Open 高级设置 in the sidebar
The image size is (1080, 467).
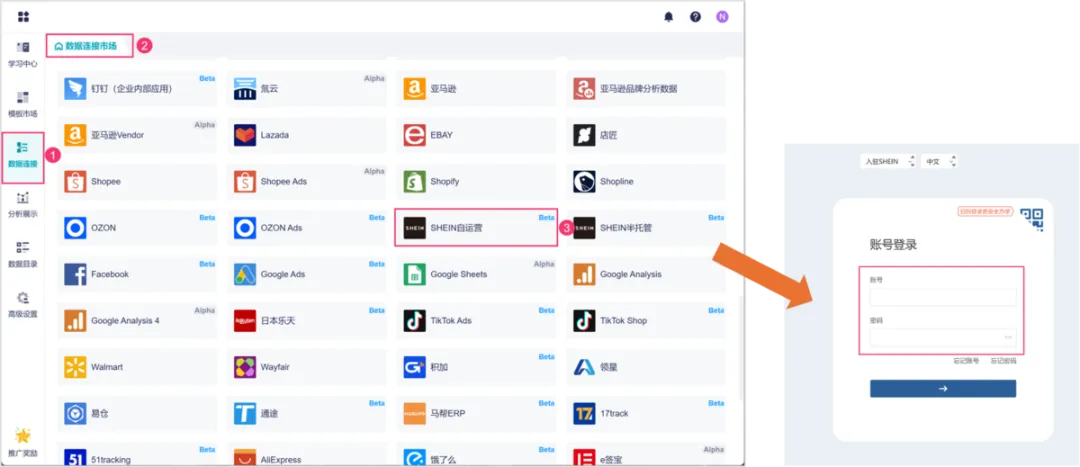point(22,304)
